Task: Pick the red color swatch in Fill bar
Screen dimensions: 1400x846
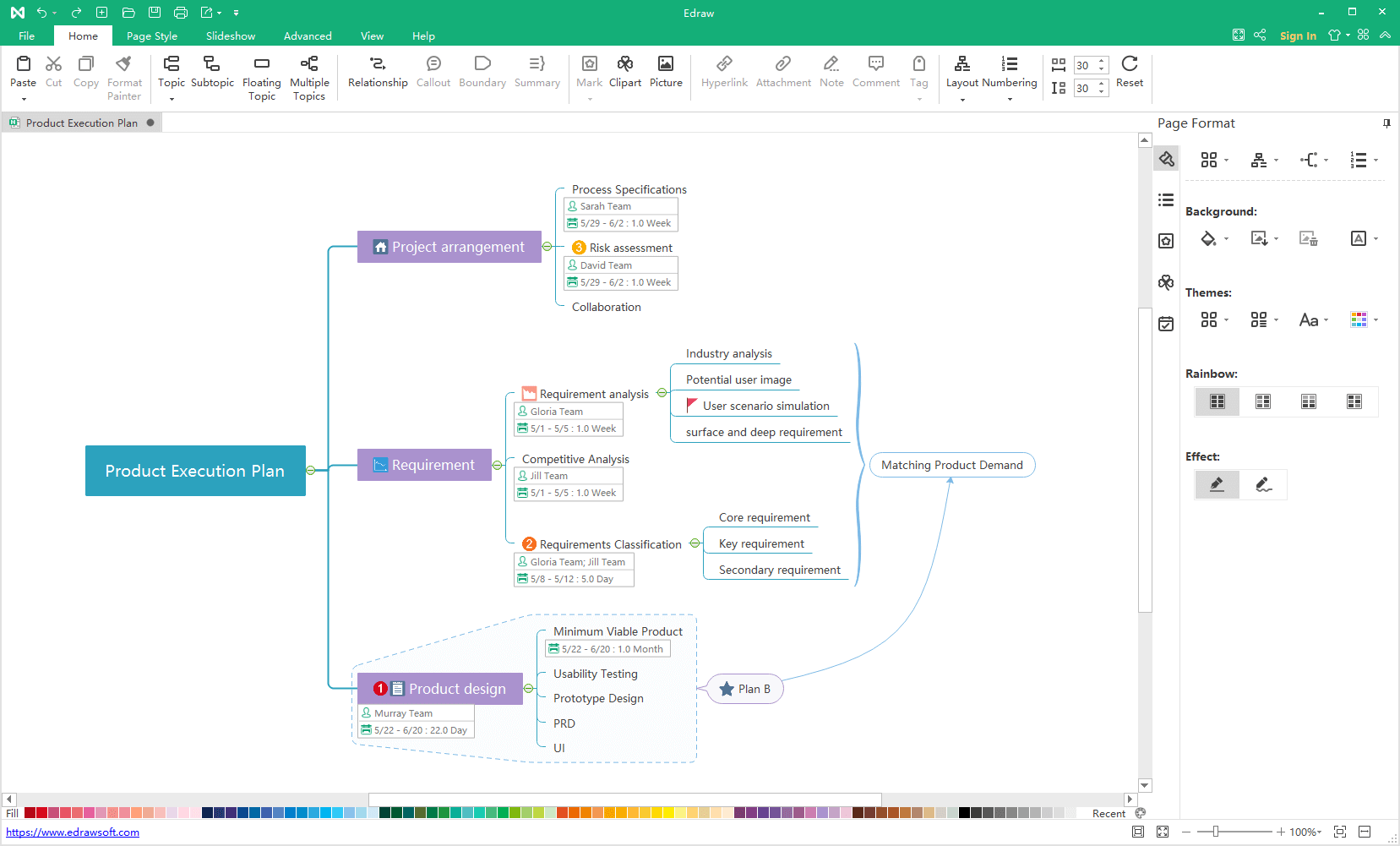Action: [41, 813]
